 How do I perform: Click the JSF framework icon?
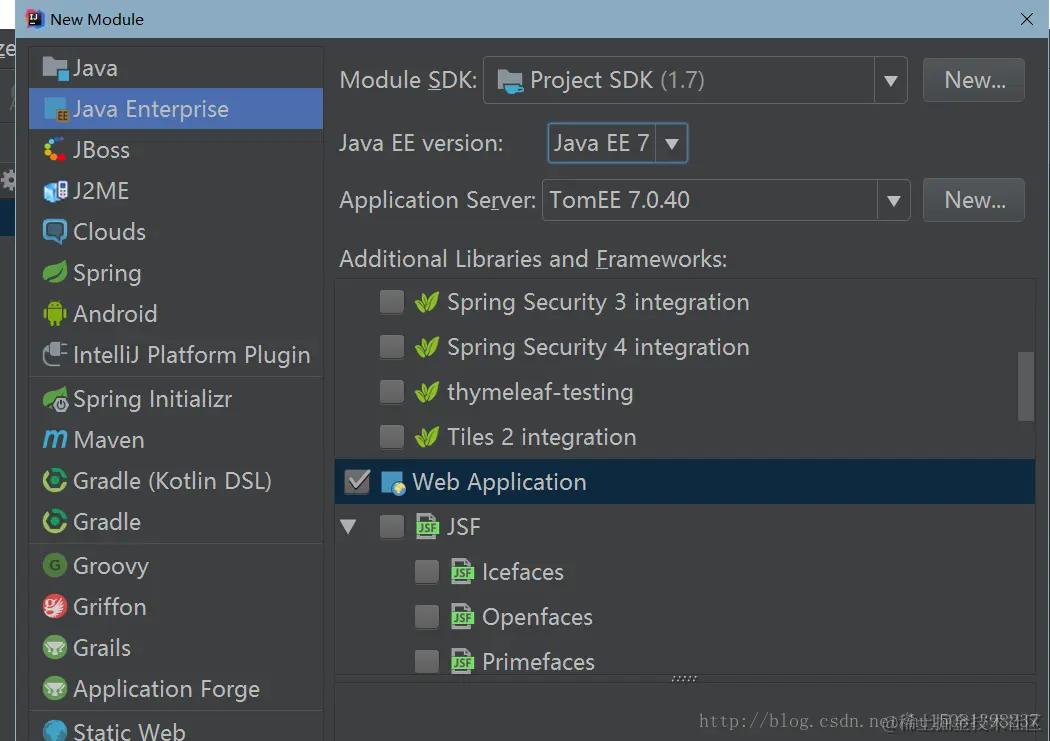pyautogui.click(x=427, y=527)
